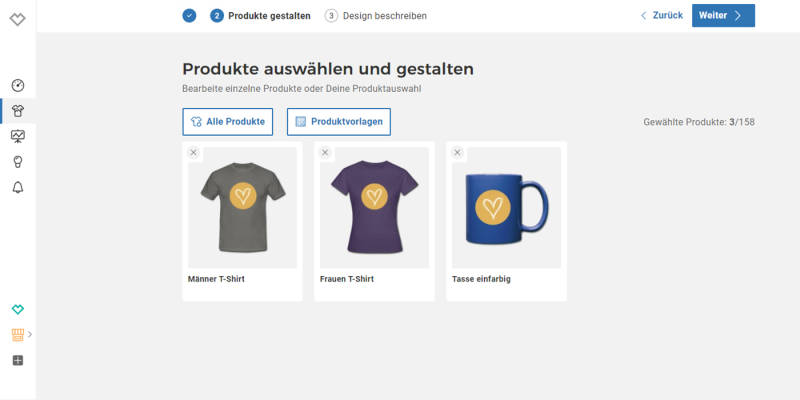
Task: Select the T-shirt designs icon in sidebar
Action: [18, 111]
